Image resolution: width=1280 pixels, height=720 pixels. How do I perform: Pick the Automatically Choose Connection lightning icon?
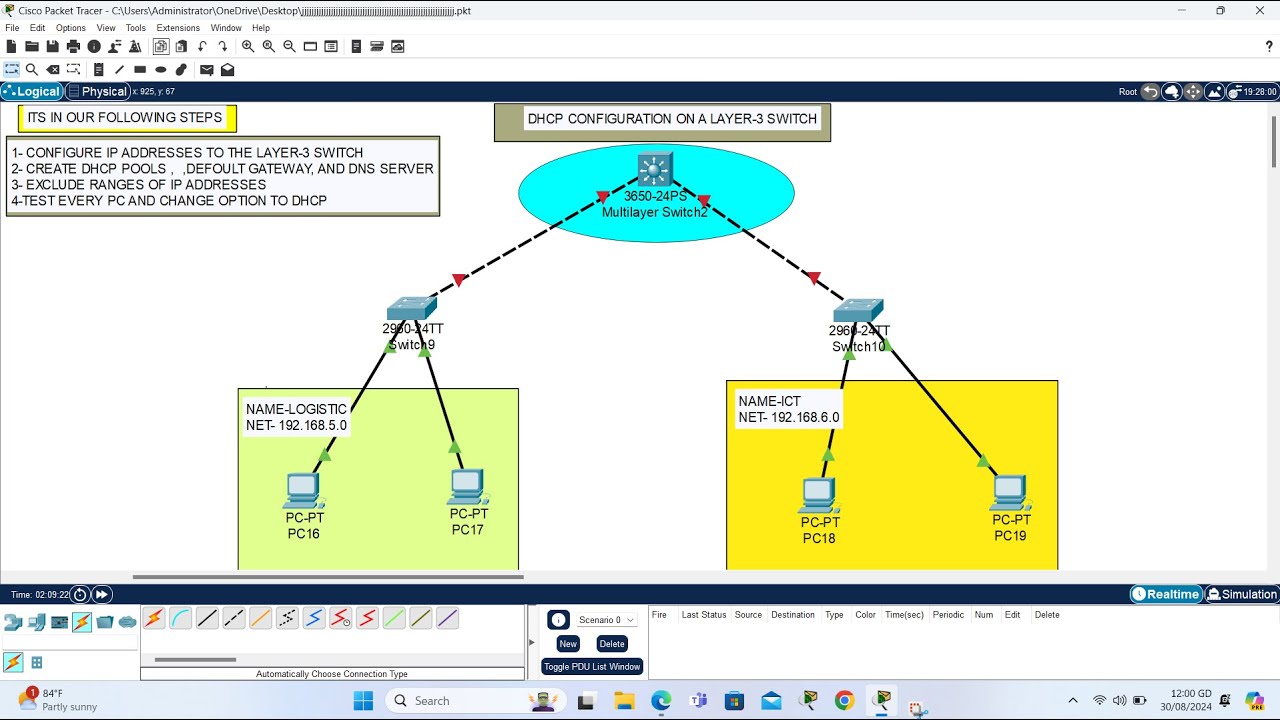[x=153, y=619]
